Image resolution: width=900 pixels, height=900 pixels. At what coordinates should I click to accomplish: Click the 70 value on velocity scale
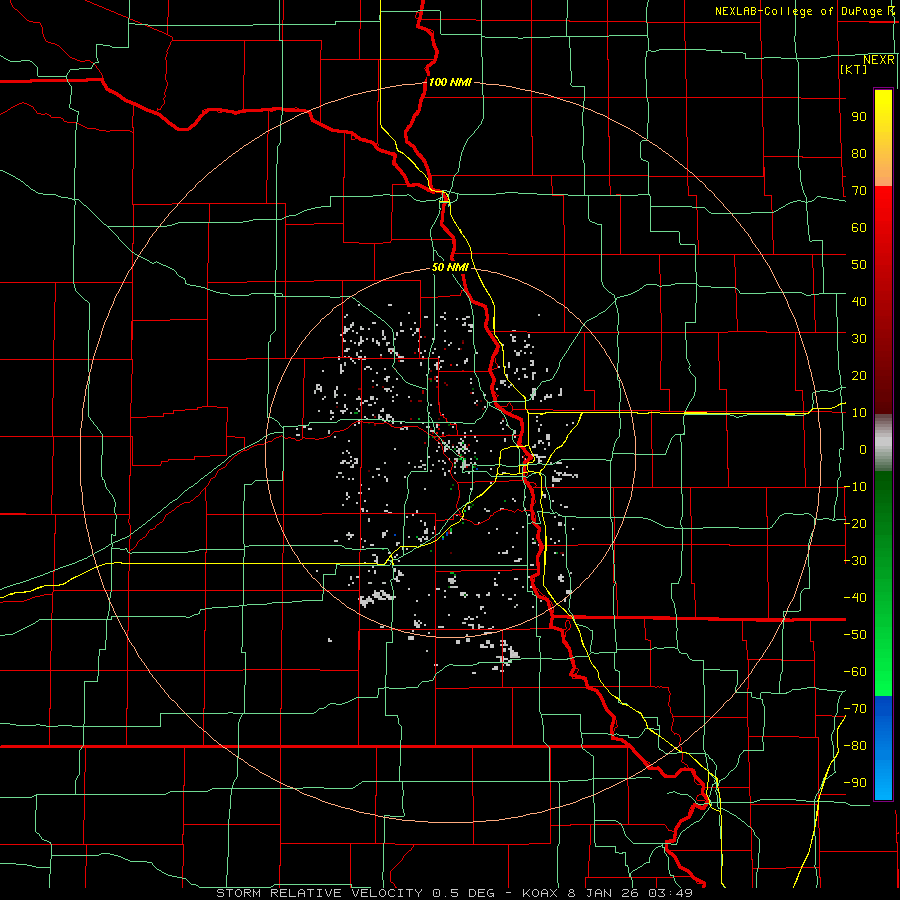point(859,191)
